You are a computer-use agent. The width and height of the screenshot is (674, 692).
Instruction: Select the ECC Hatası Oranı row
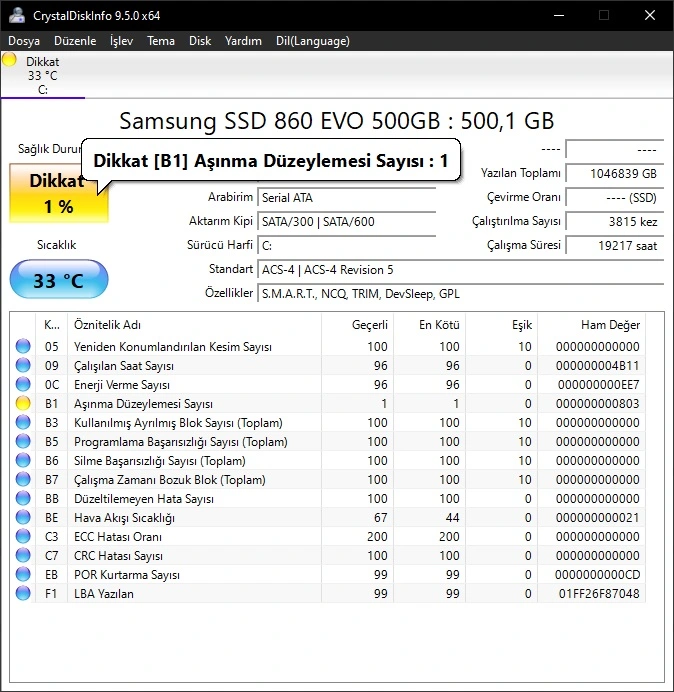(x=329, y=536)
